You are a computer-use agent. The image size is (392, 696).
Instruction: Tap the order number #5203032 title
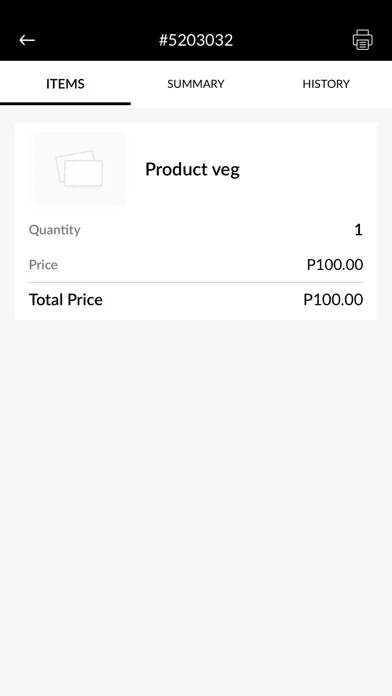click(196, 40)
